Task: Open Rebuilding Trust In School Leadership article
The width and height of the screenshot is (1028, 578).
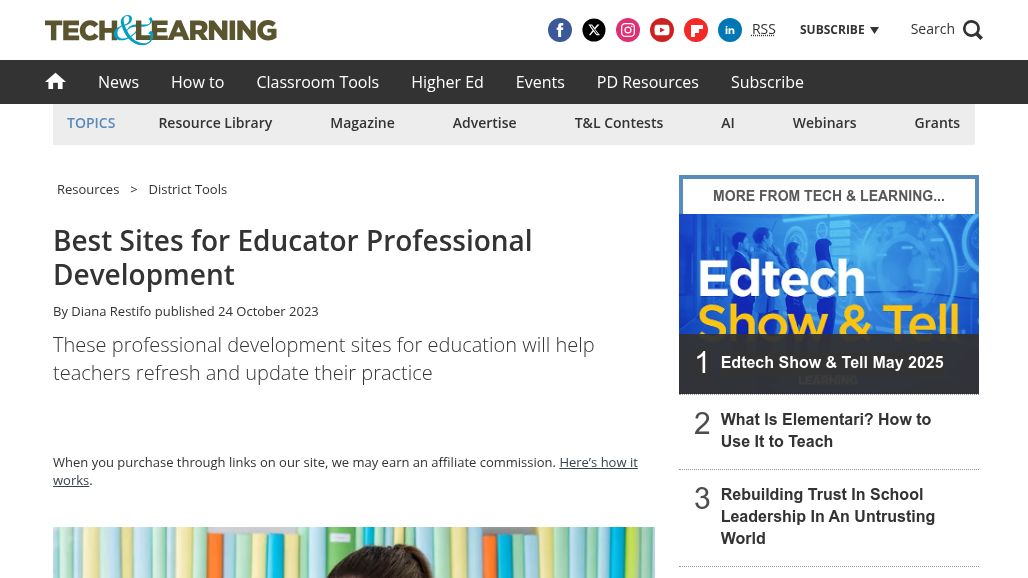Action: (x=827, y=516)
